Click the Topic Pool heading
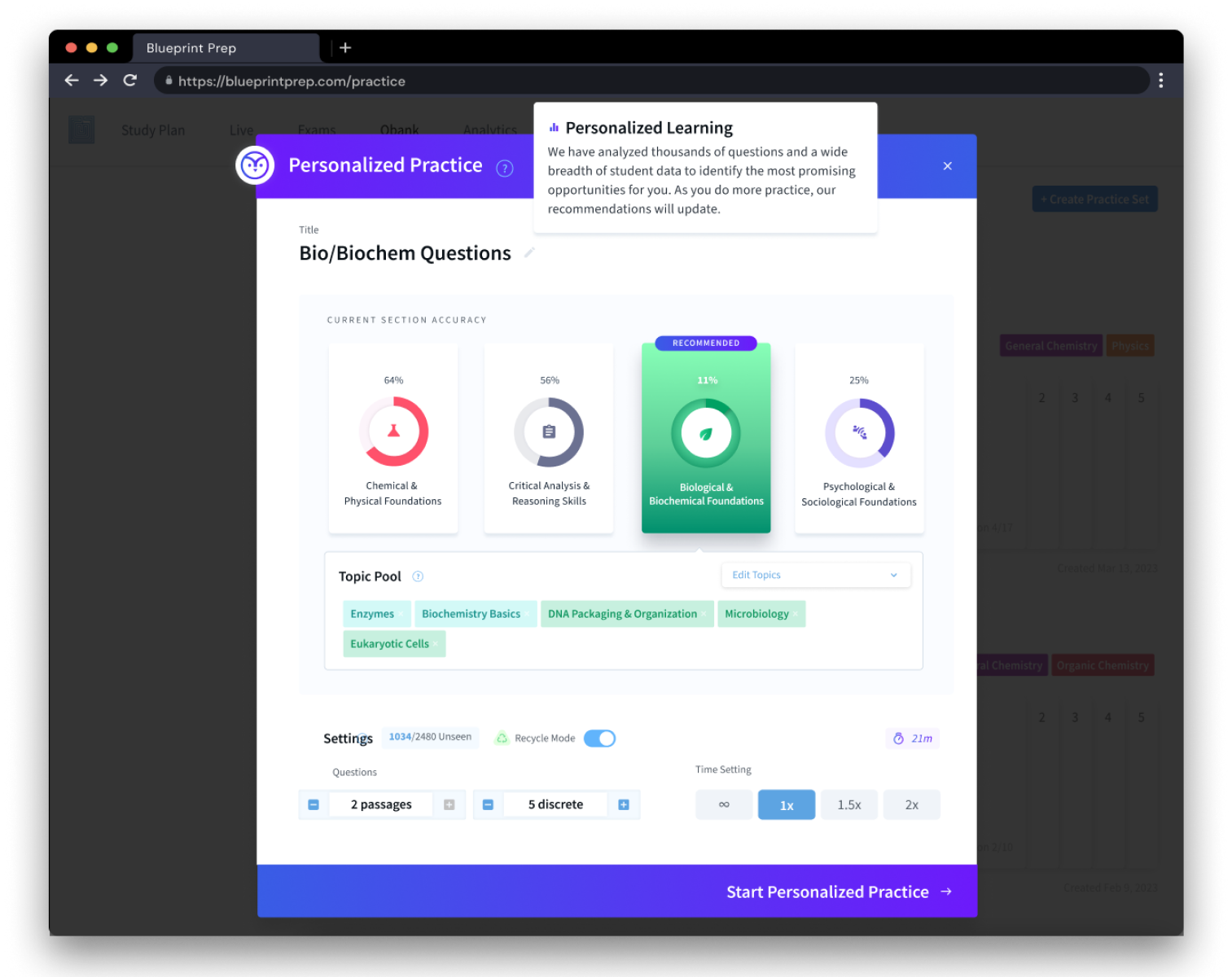 click(370, 576)
